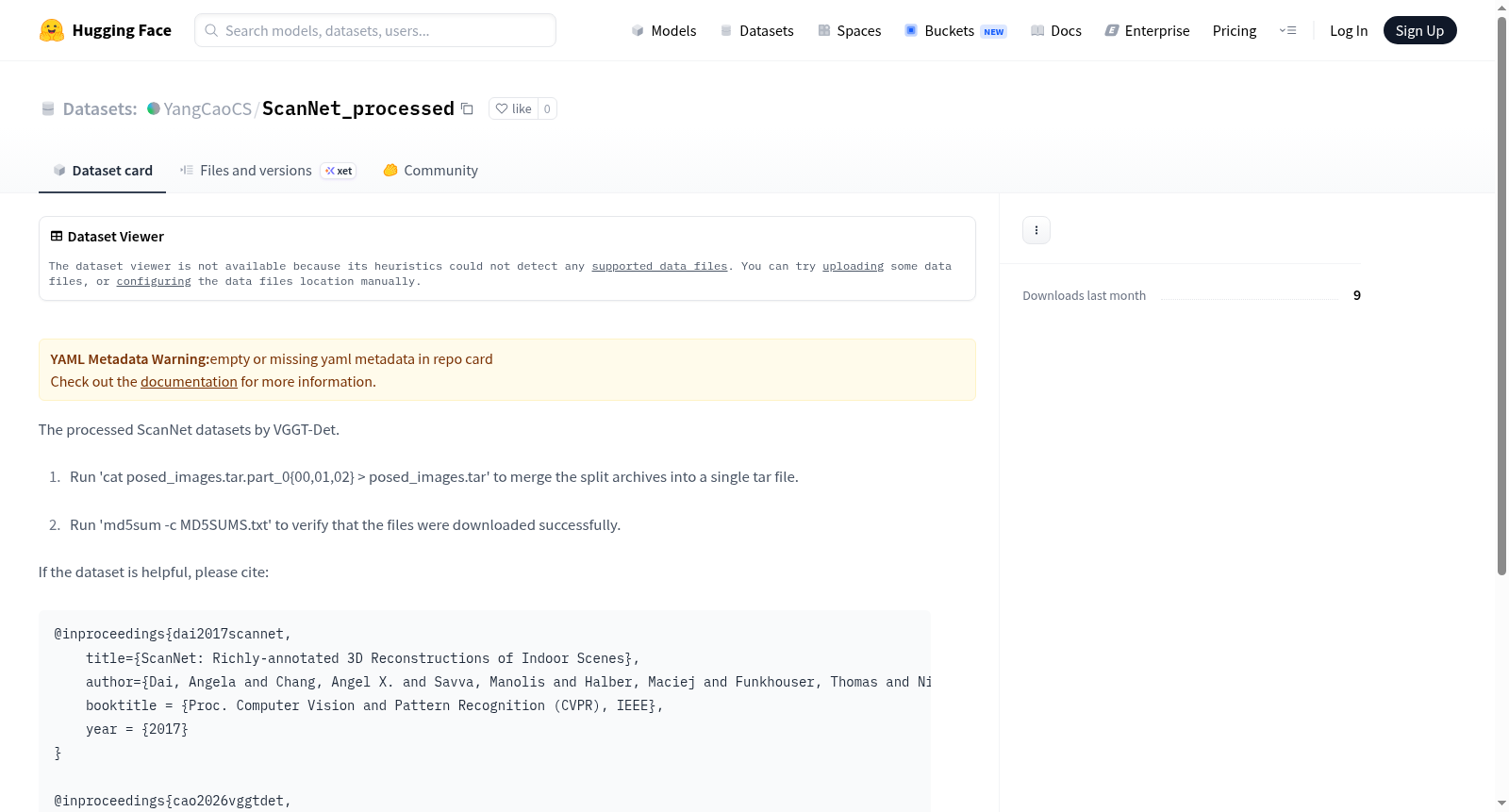Click the database icon before Datasets label
1509x812 pixels.
[x=48, y=108]
